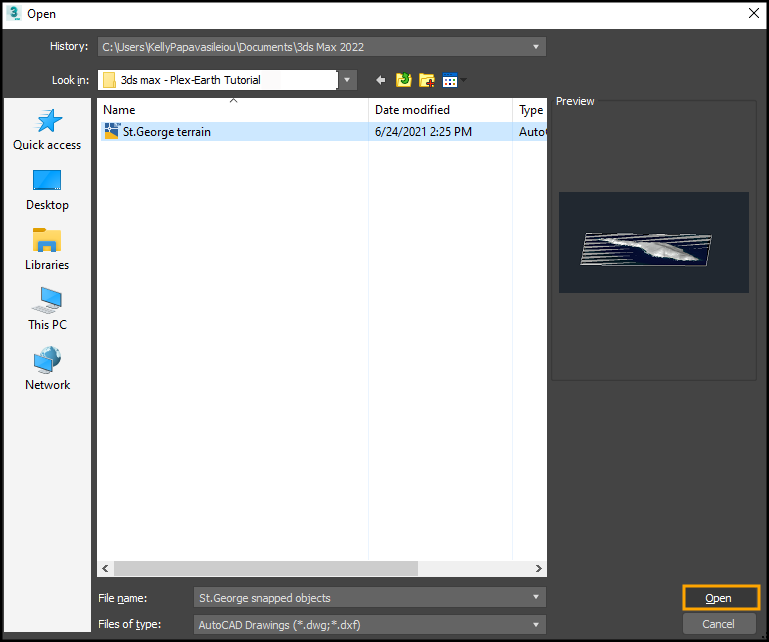The height and width of the screenshot is (642, 769).
Task: Click the Back arrow navigation icon
Action: 381,80
